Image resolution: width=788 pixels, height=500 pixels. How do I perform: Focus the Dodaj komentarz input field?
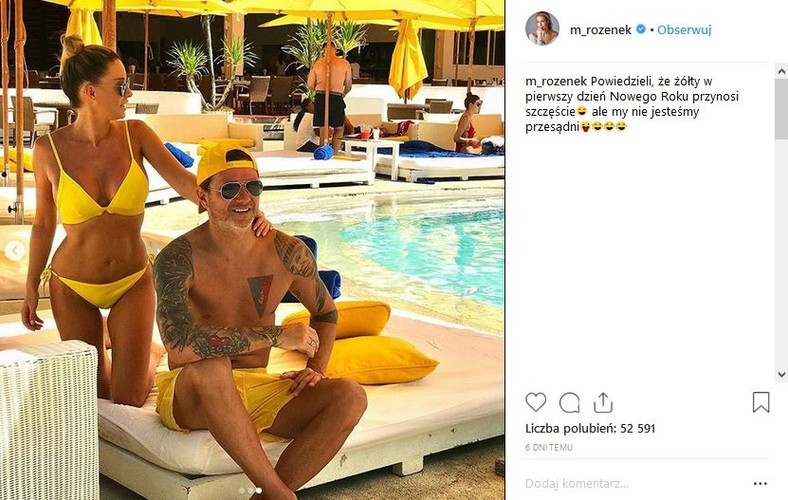tap(634, 483)
